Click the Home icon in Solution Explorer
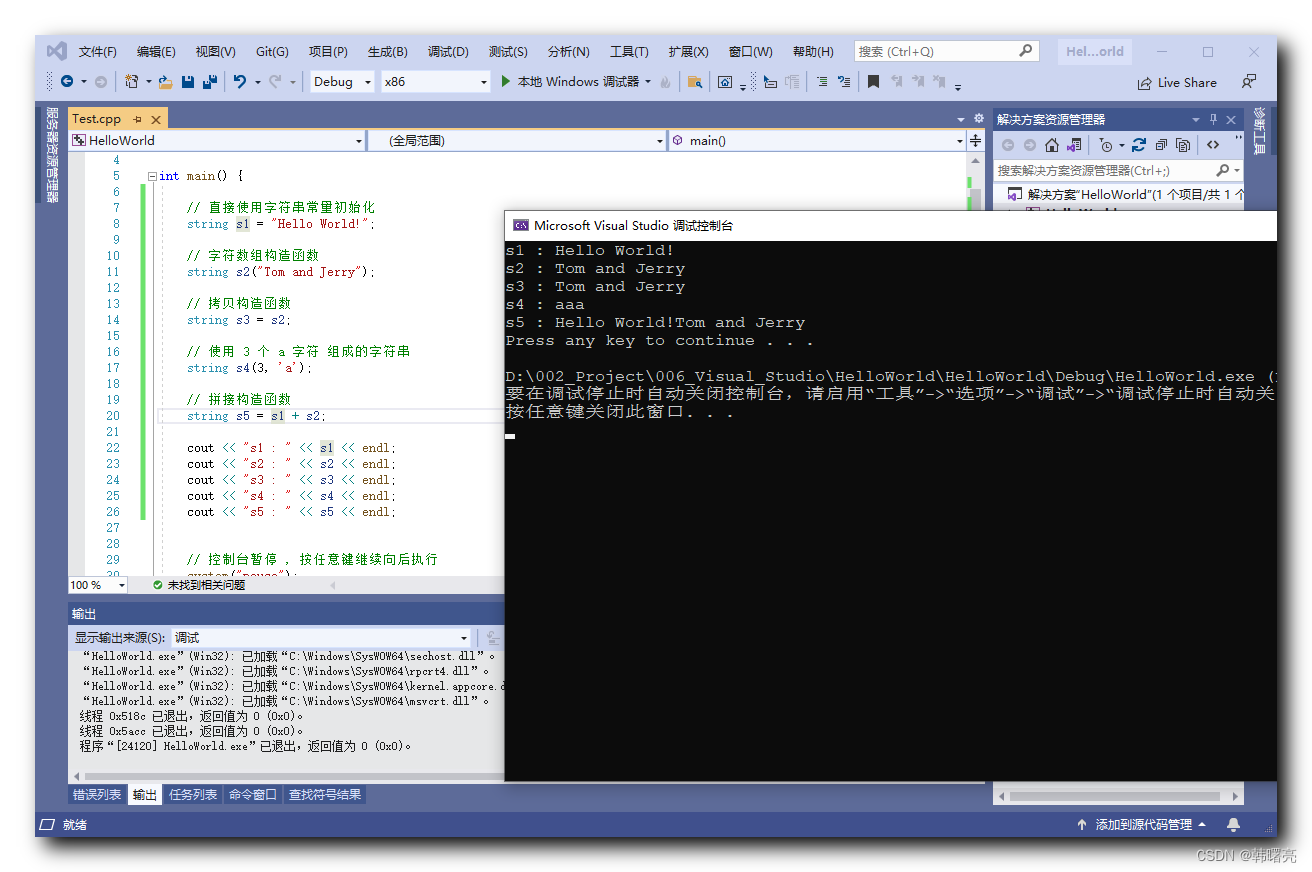Screen dimensions: 1312x872 click(1052, 145)
